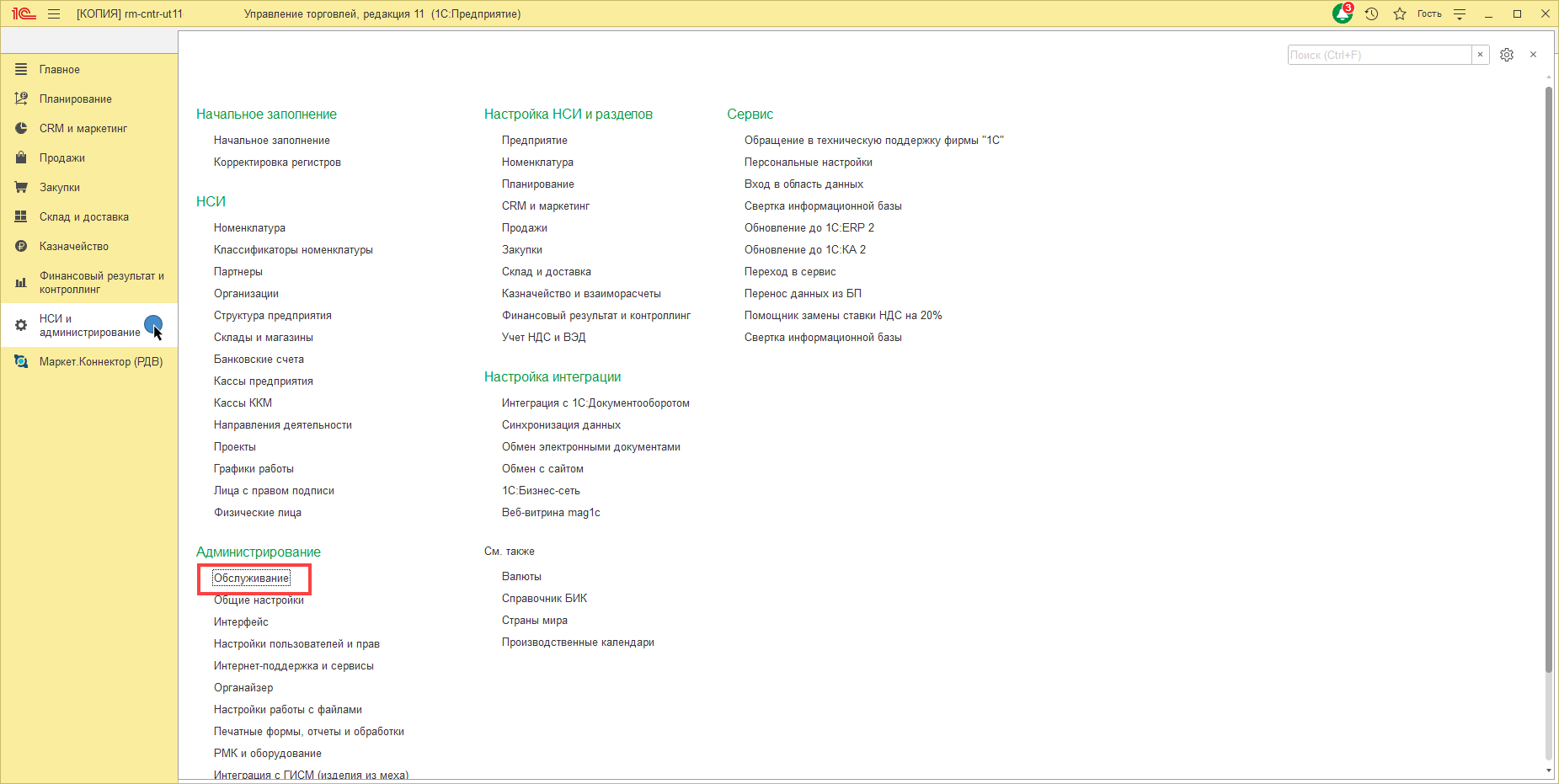Open Синхронизация данных
Image resolution: width=1559 pixels, height=784 pixels.
point(561,425)
